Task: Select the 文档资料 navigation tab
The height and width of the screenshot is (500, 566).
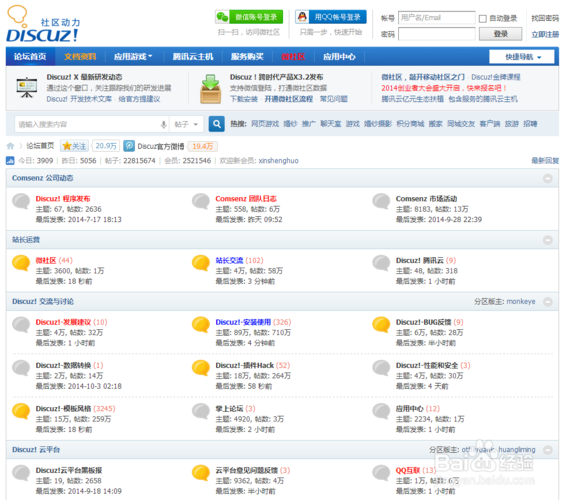Action: (80, 57)
